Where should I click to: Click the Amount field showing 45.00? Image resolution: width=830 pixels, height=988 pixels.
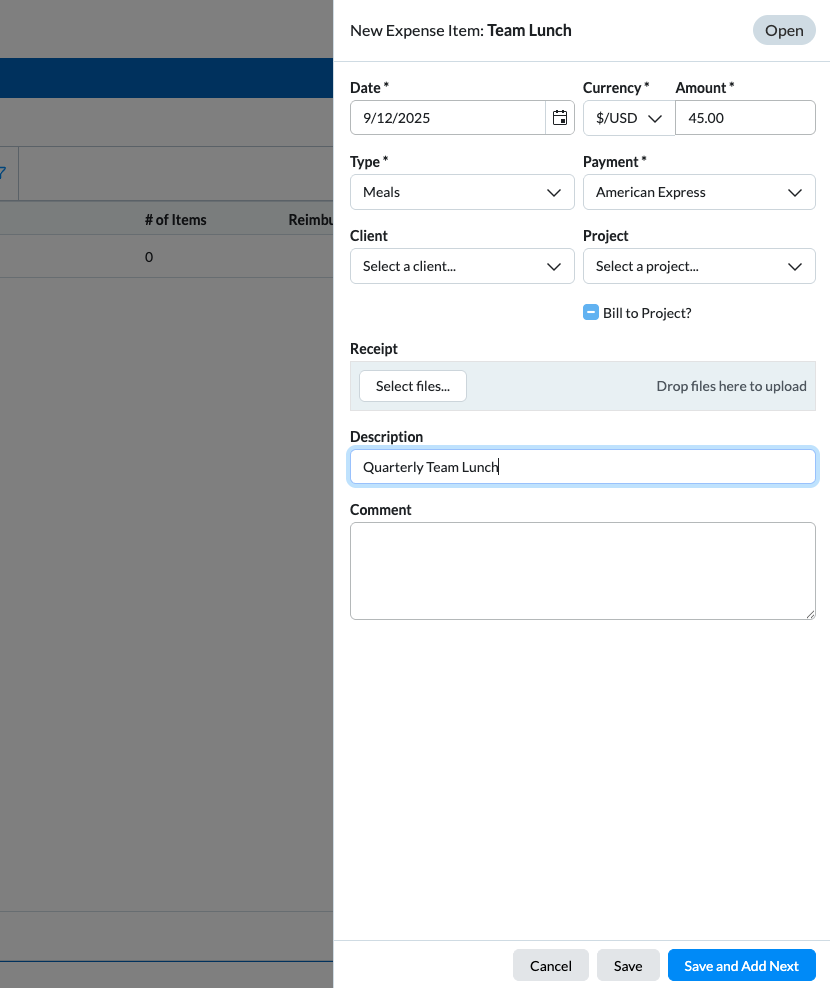(746, 118)
